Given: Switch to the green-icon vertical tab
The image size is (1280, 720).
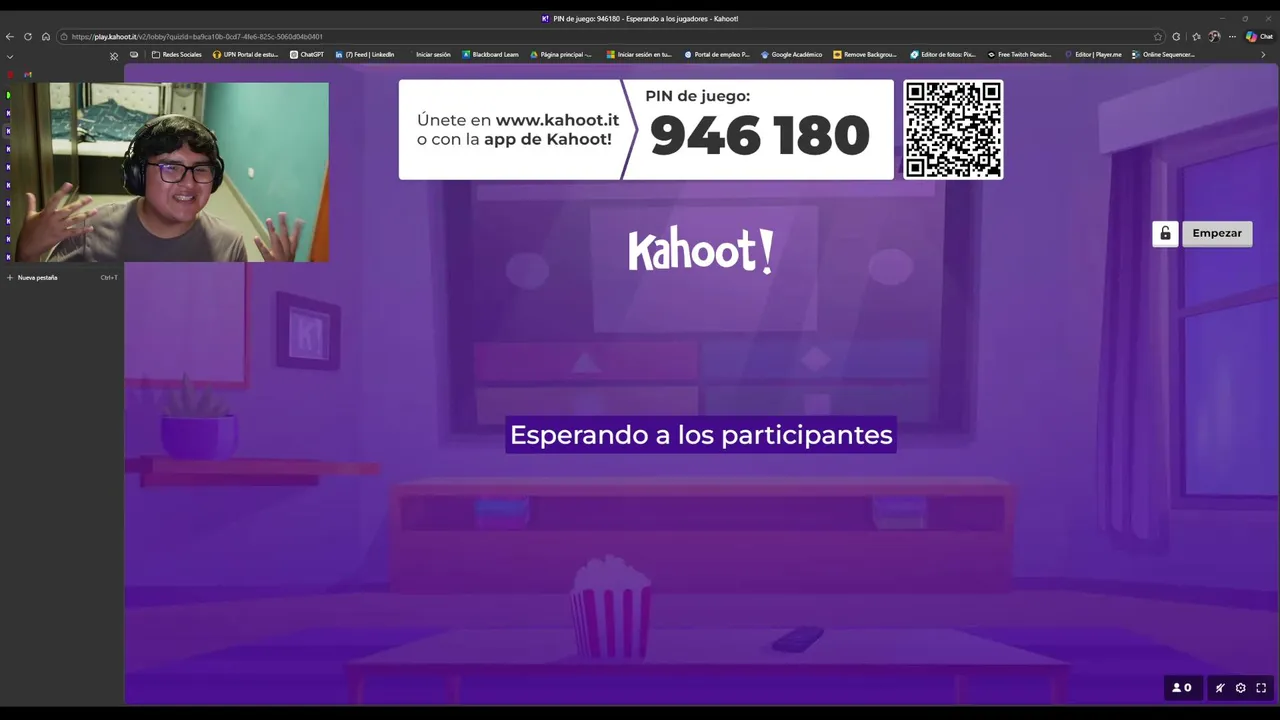Looking at the screenshot, I should pos(9,95).
